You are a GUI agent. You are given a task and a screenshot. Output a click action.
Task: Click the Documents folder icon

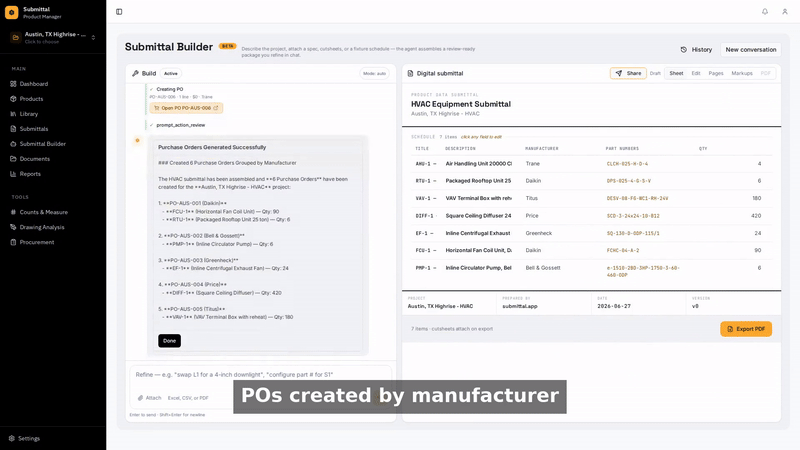[13, 159]
